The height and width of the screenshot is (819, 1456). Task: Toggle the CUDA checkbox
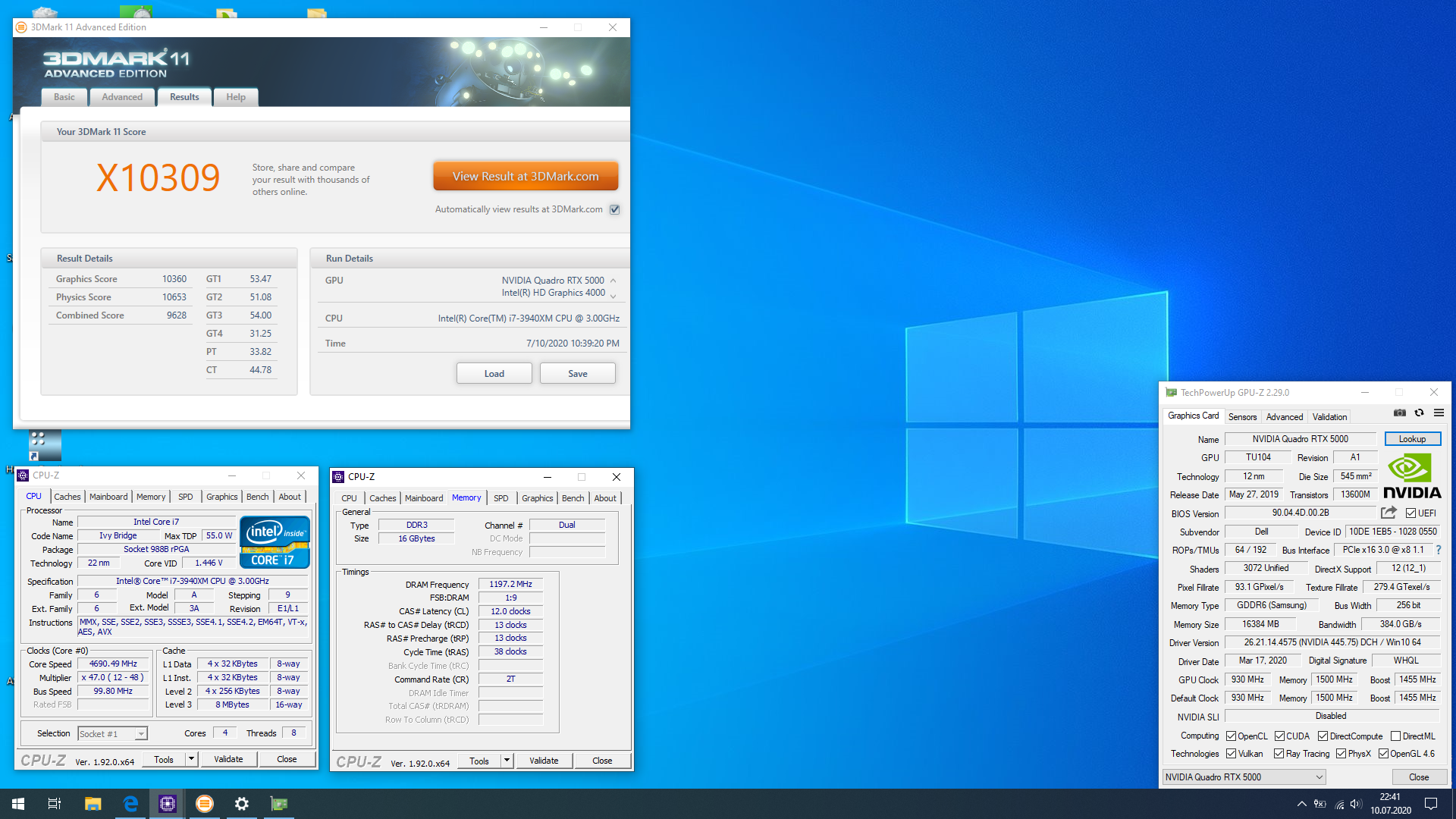[1280, 736]
